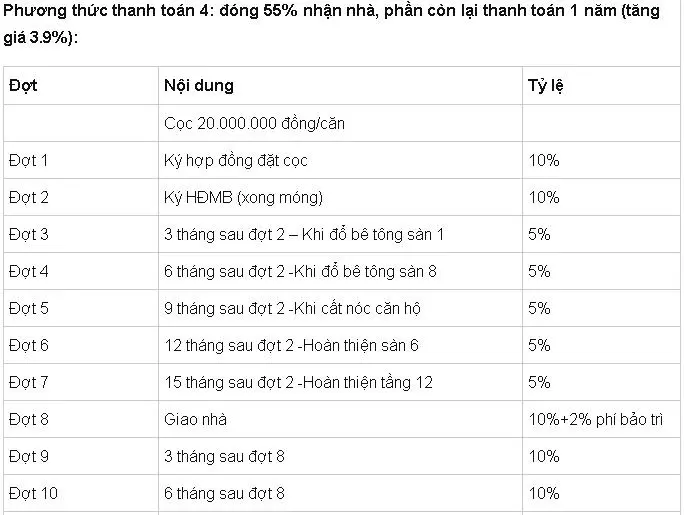Viewport: 684px width, 515px height.
Task: Click the 'Hoàn thiện sàn 6' cell
Action: 292,345
